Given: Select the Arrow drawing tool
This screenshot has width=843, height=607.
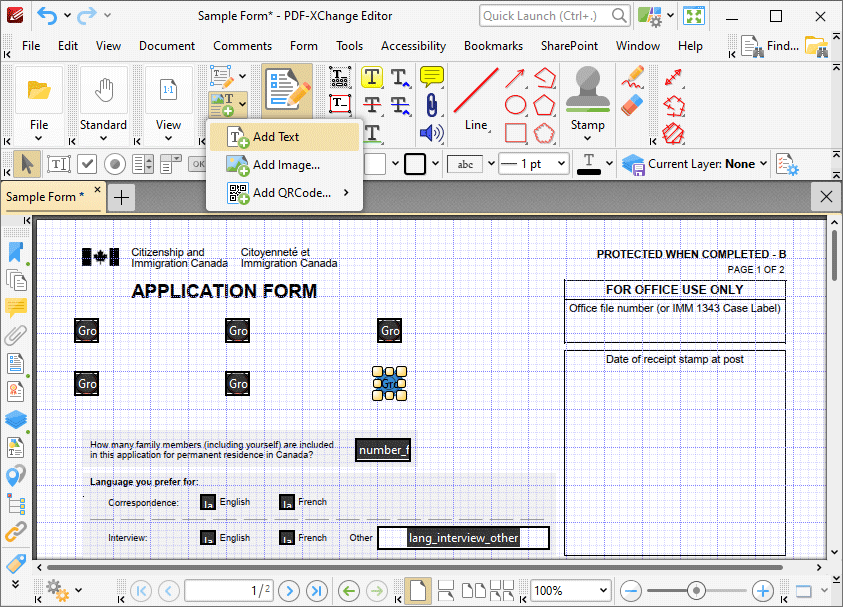Looking at the screenshot, I should [515, 78].
